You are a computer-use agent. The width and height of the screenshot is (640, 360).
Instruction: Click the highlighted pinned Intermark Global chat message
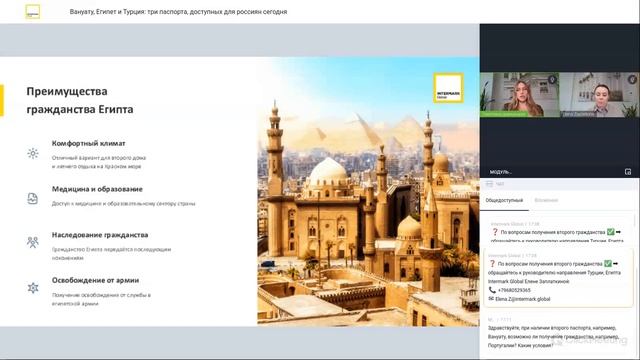[x=558, y=278]
